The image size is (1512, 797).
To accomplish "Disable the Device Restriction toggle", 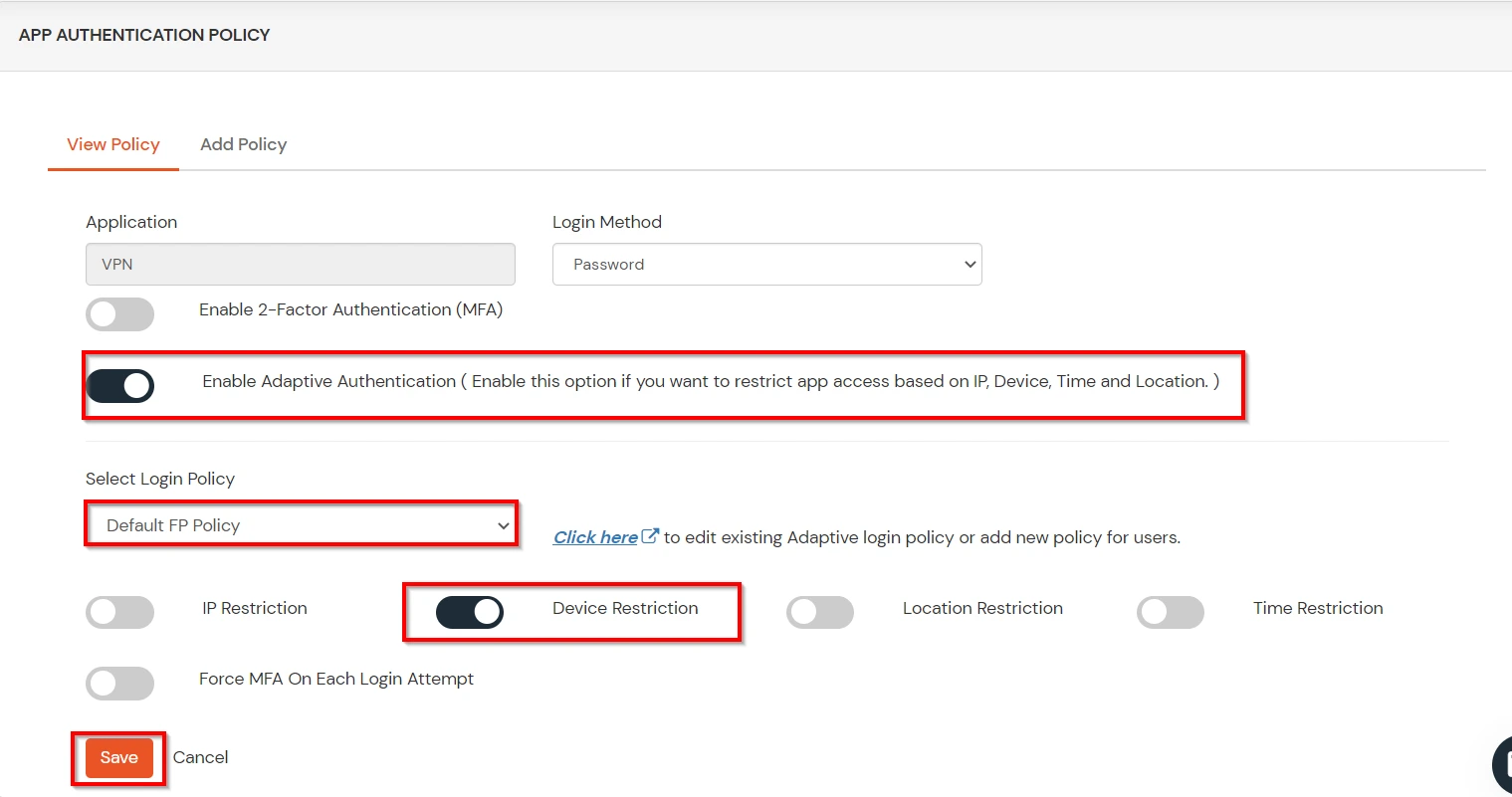I will point(470,612).
